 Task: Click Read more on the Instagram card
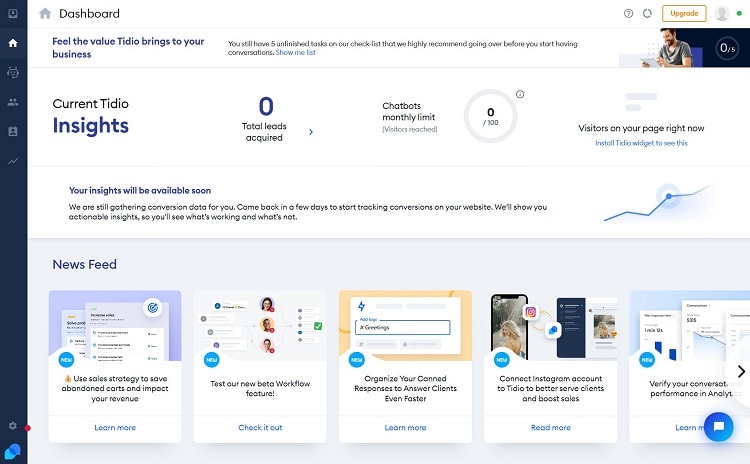[x=551, y=428]
